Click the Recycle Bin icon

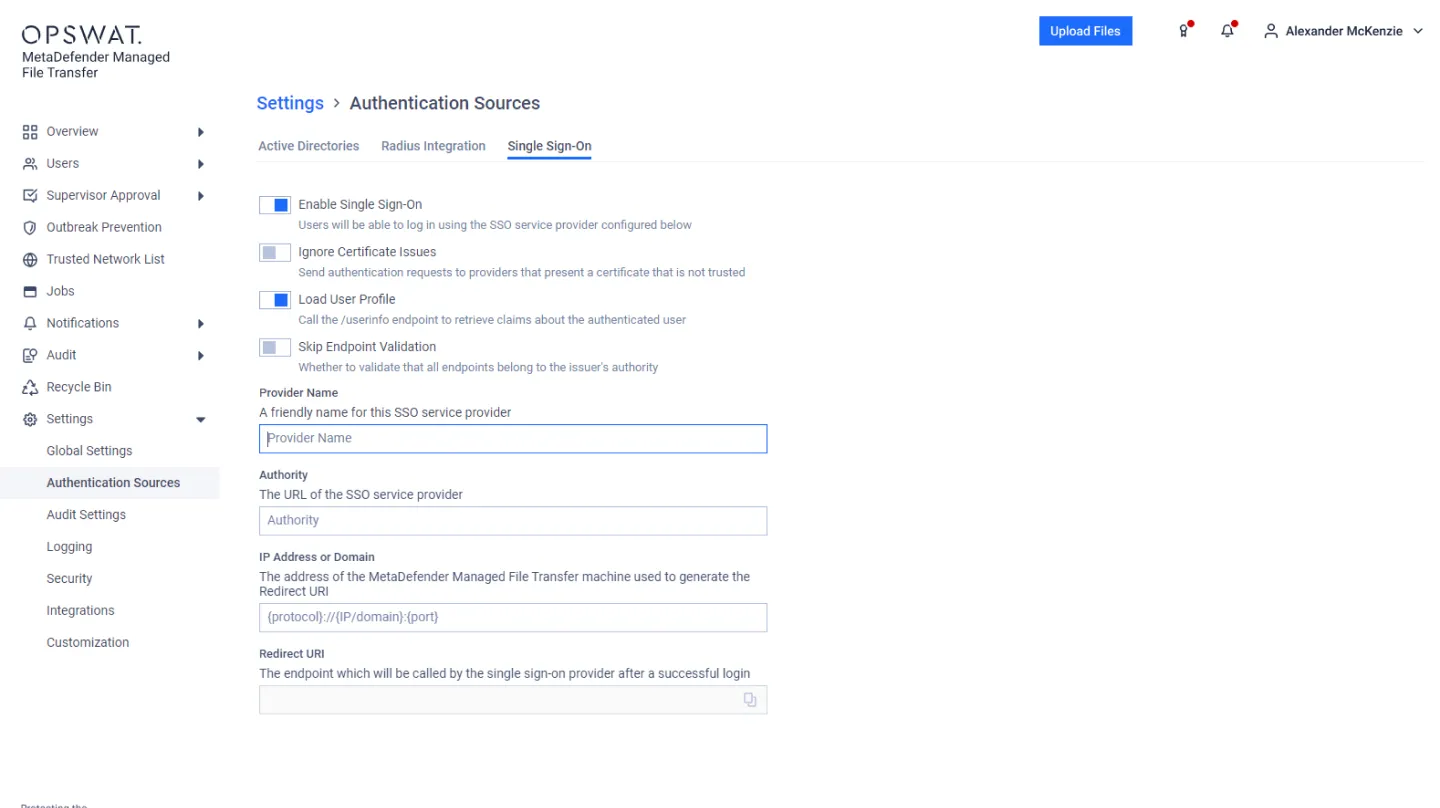[x=30, y=387]
